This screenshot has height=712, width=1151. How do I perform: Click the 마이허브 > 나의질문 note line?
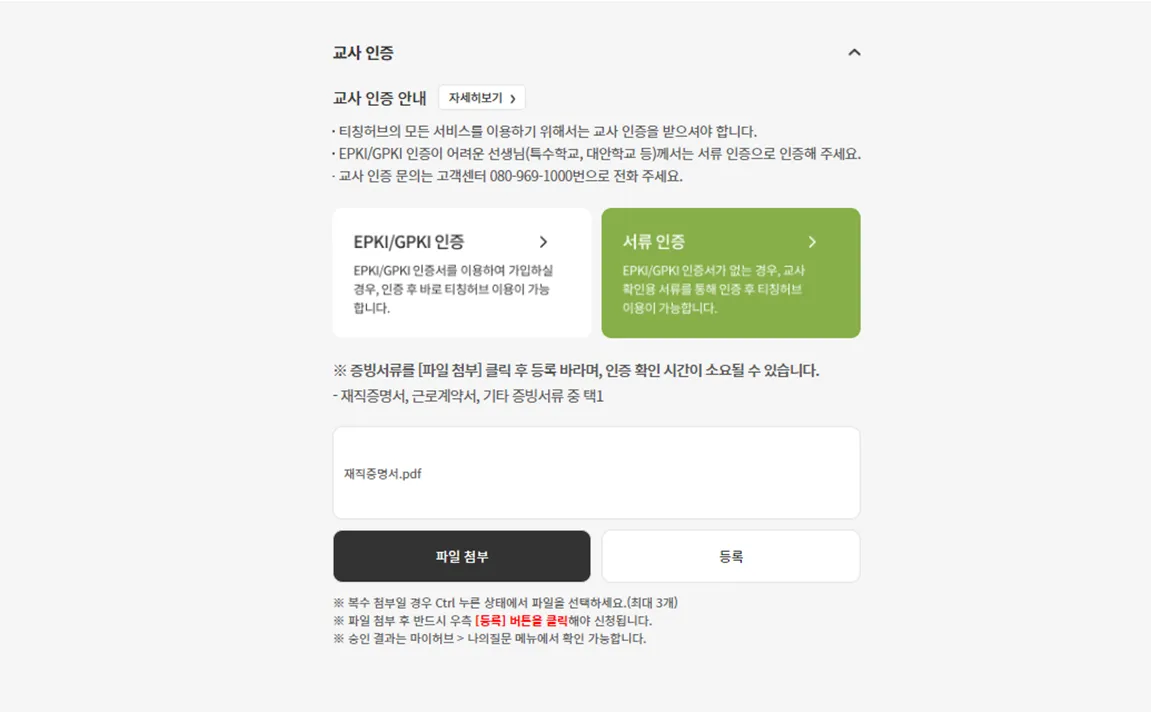pos(490,639)
